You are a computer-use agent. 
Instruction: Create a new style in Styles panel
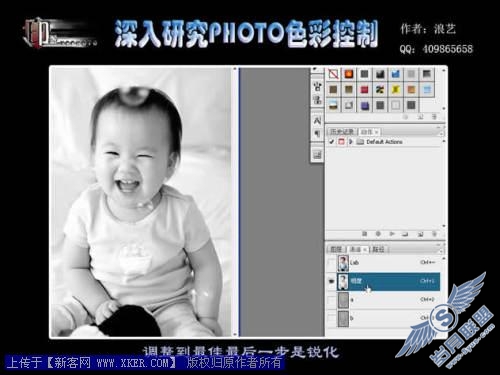coord(420,117)
